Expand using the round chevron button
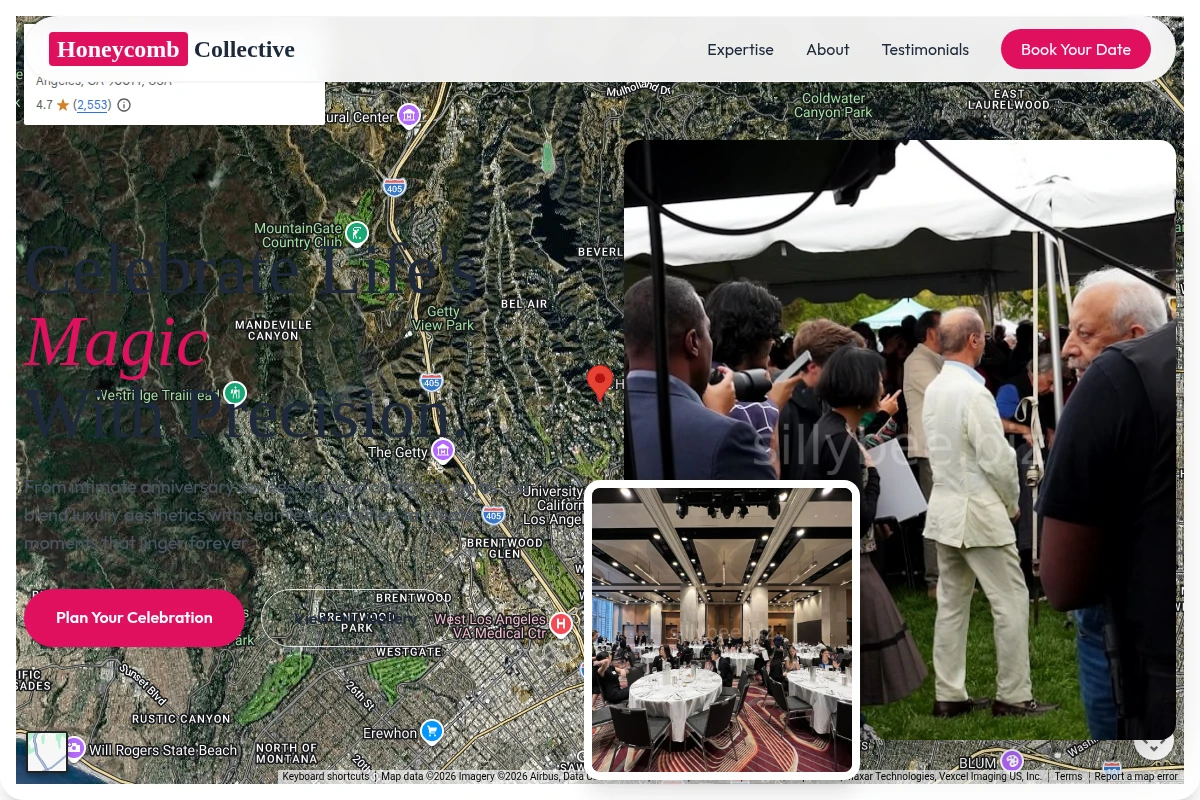1200x800 pixels. click(1154, 742)
